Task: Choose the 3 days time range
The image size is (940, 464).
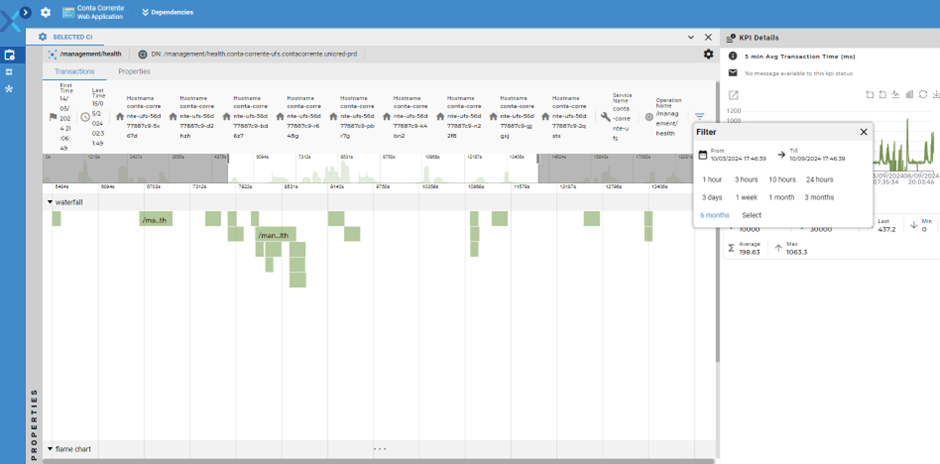Action: pyautogui.click(x=712, y=197)
